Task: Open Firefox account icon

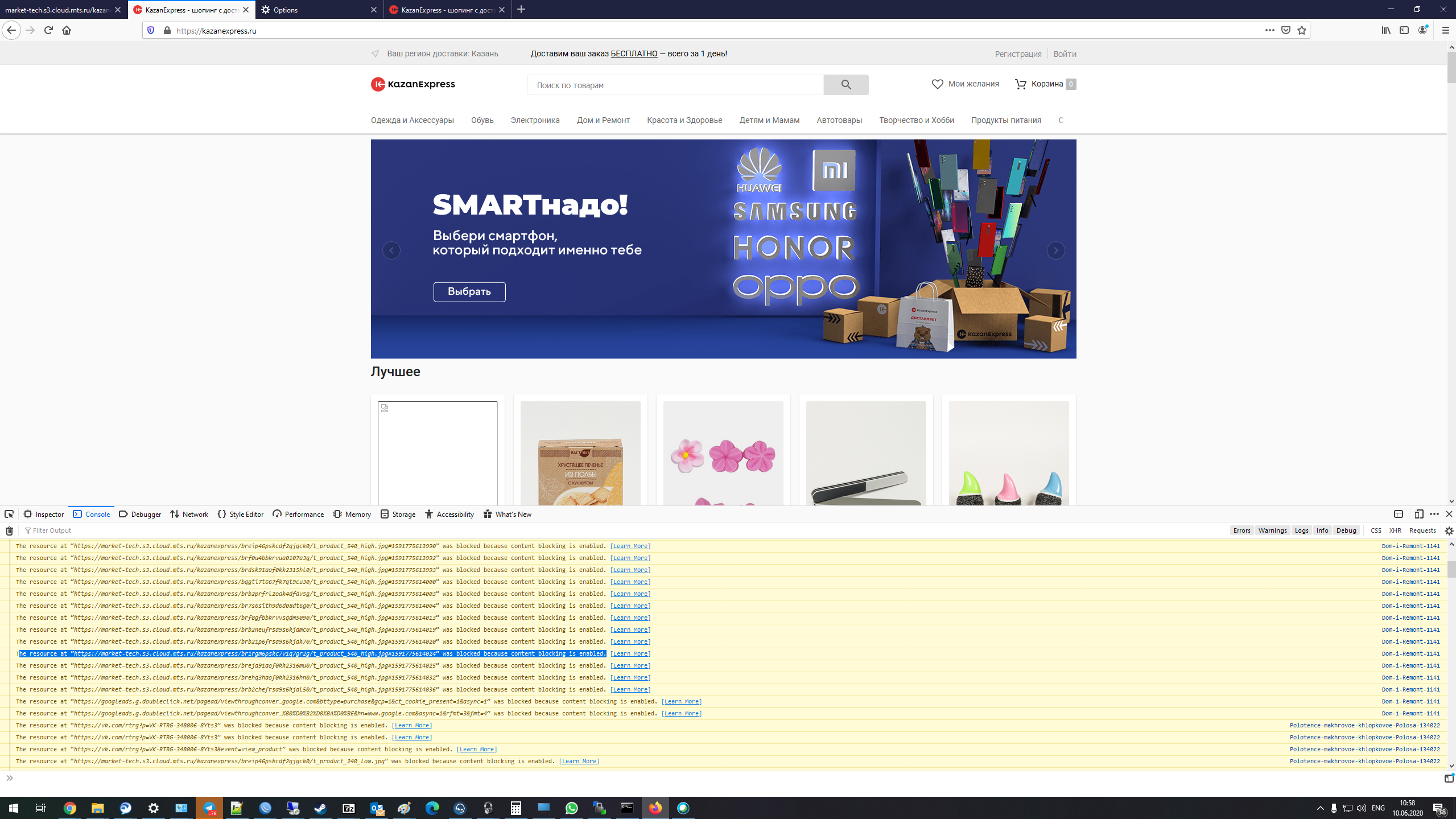Action: [x=1422, y=30]
